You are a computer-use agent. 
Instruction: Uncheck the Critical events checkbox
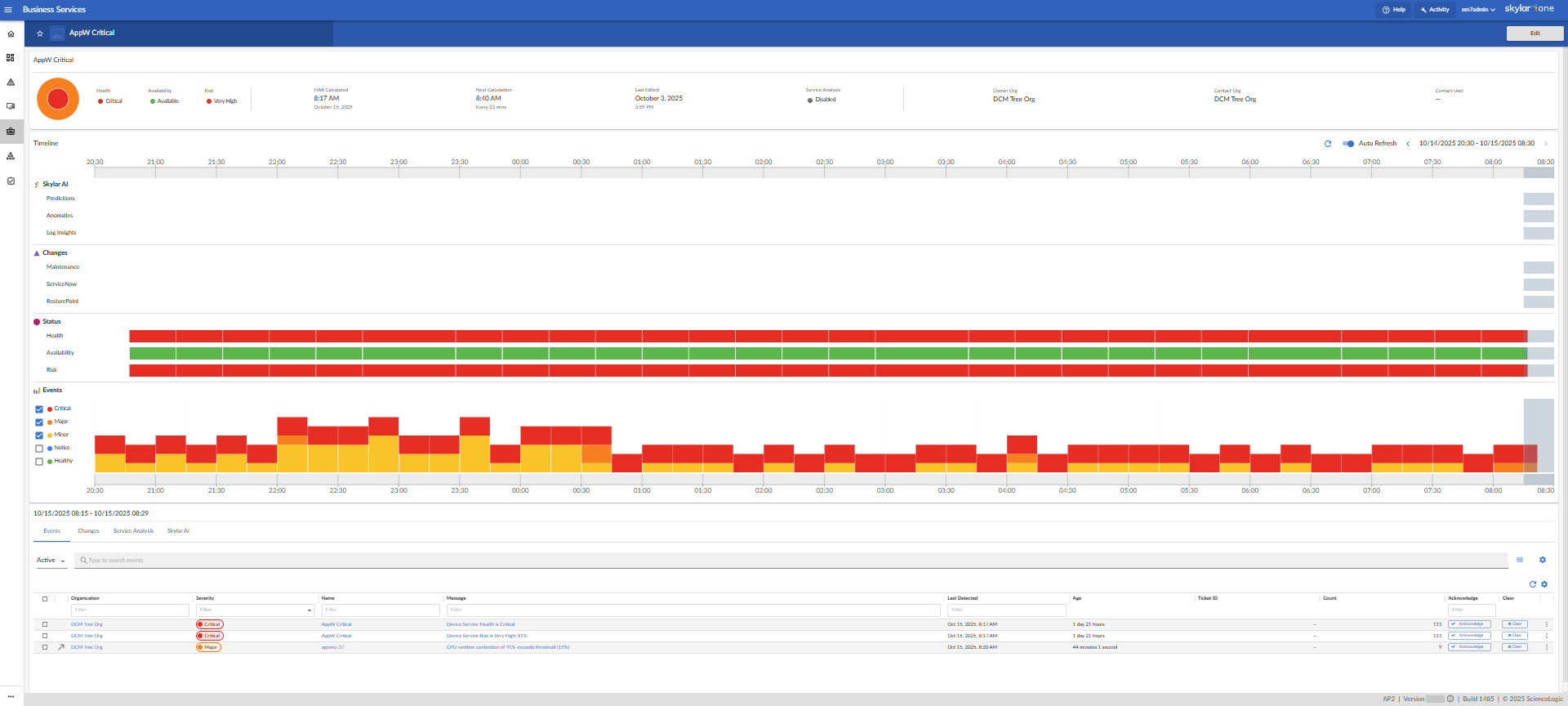point(39,409)
